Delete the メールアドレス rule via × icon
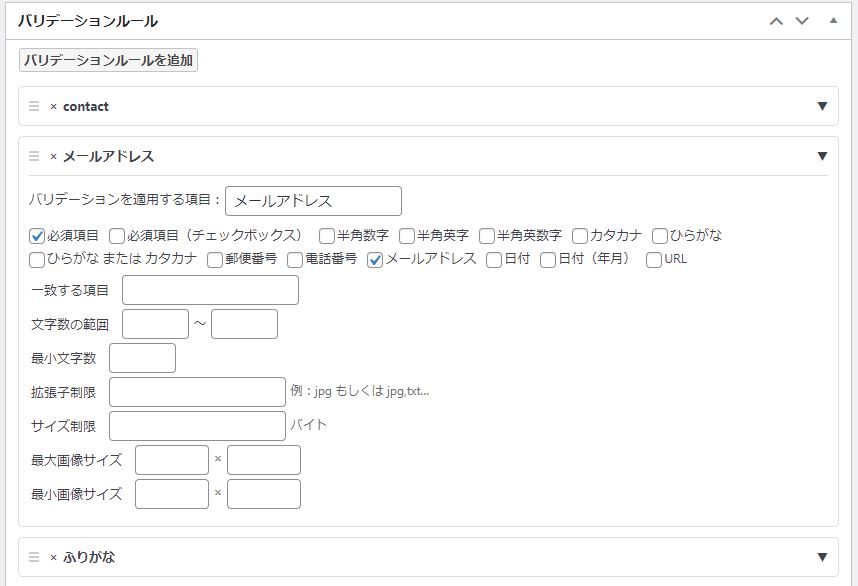The image size is (858, 586). pyautogui.click(x=53, y=157)
